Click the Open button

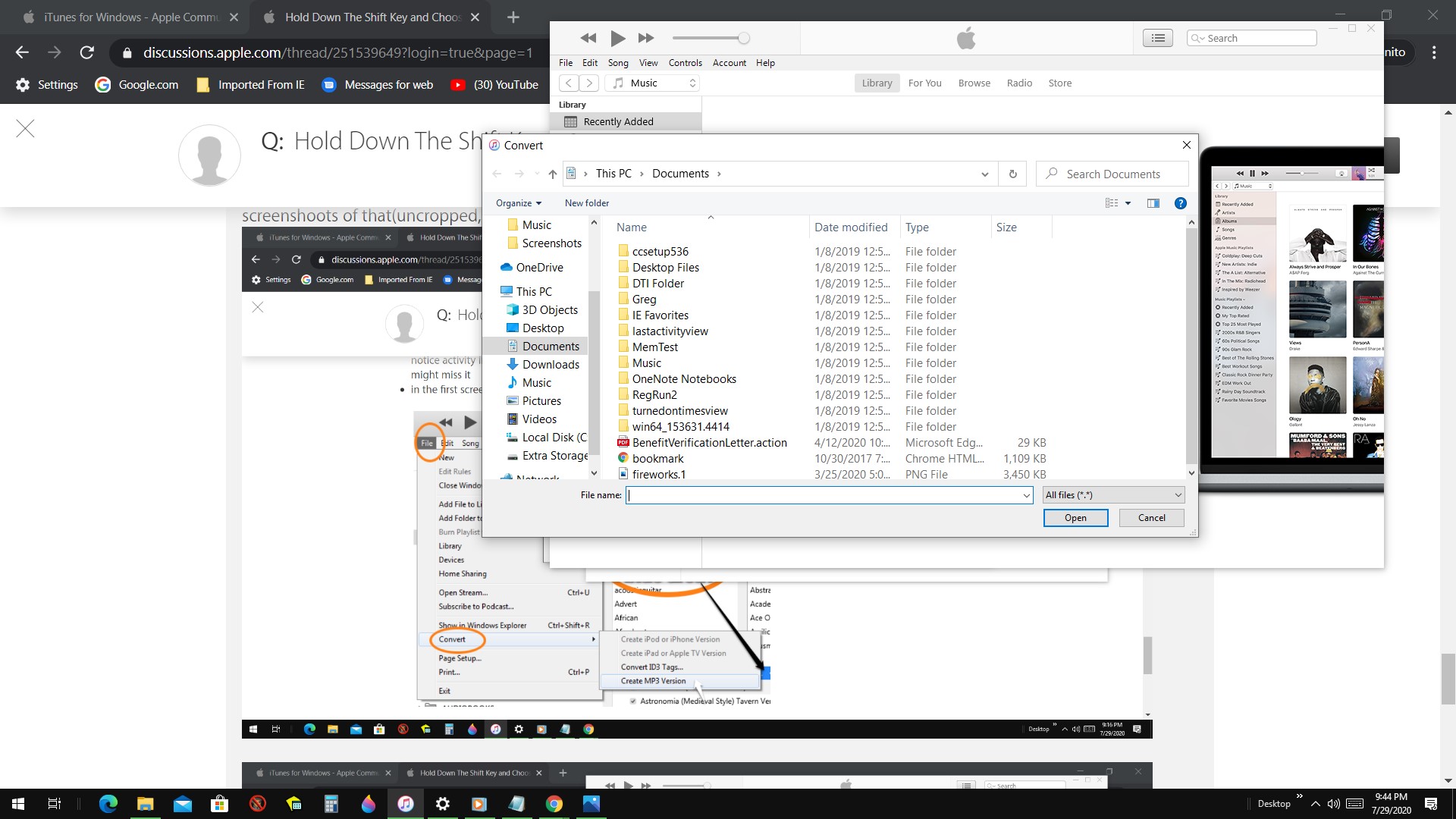point(1075,518)
